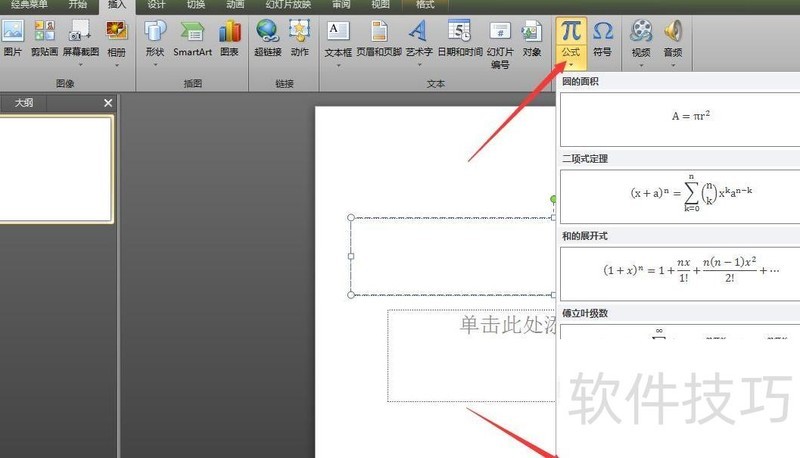800x458 pixels.
Task: Insert a chart with 图表
Action: click(230, 31)
